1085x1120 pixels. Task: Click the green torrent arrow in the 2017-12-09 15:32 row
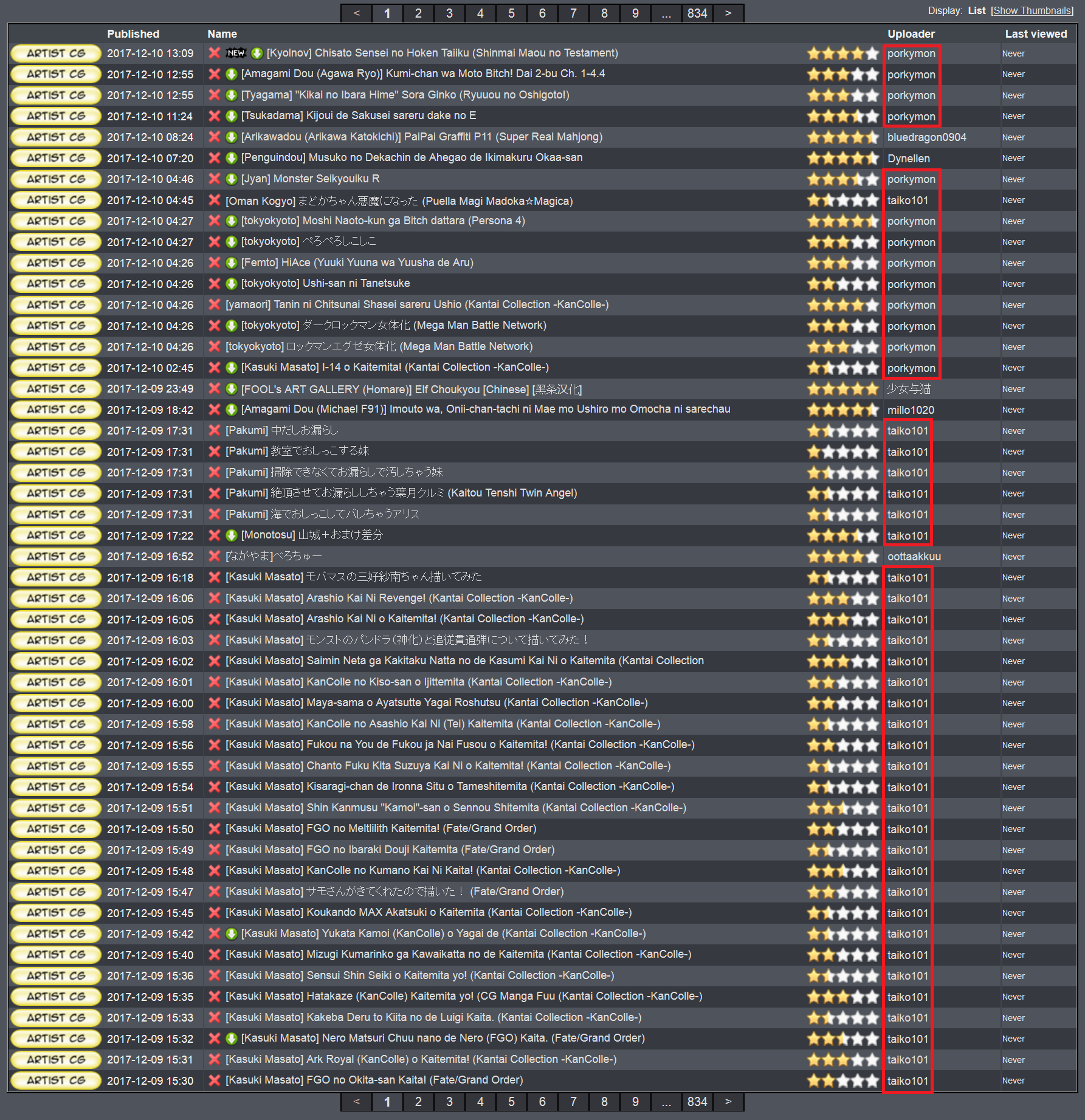tap(231, 1039)
